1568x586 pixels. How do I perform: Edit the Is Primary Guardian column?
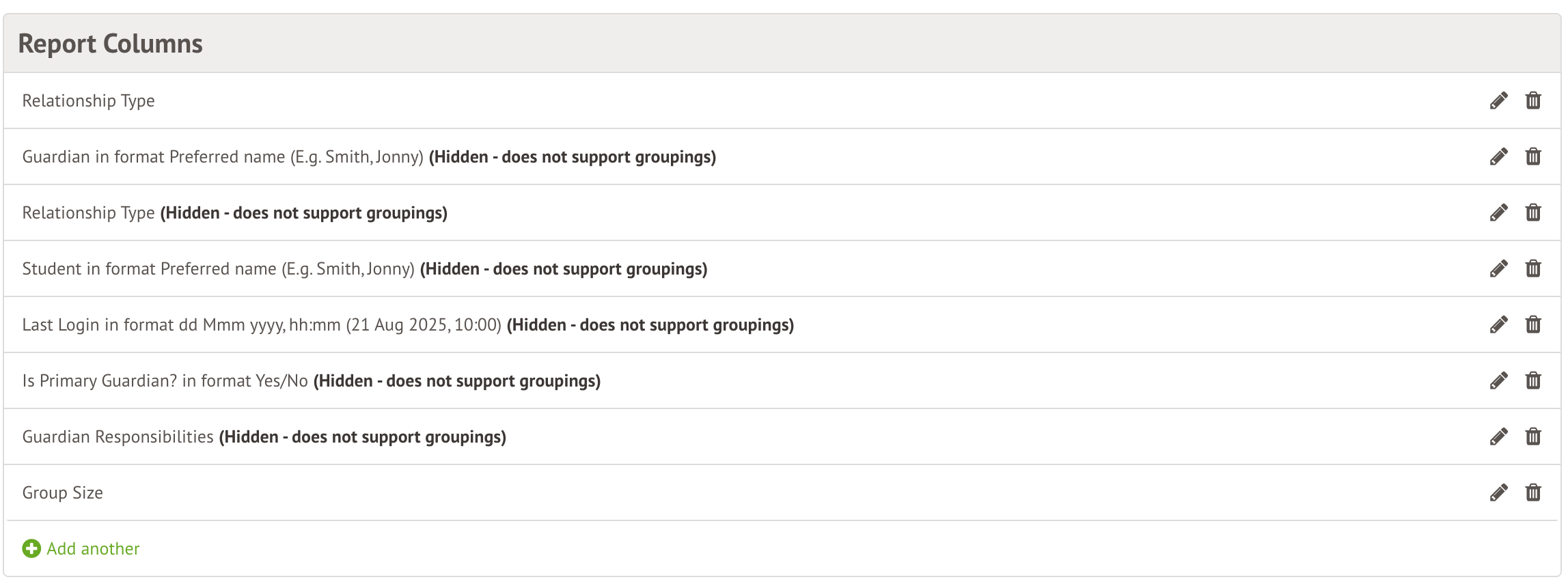1498,381
